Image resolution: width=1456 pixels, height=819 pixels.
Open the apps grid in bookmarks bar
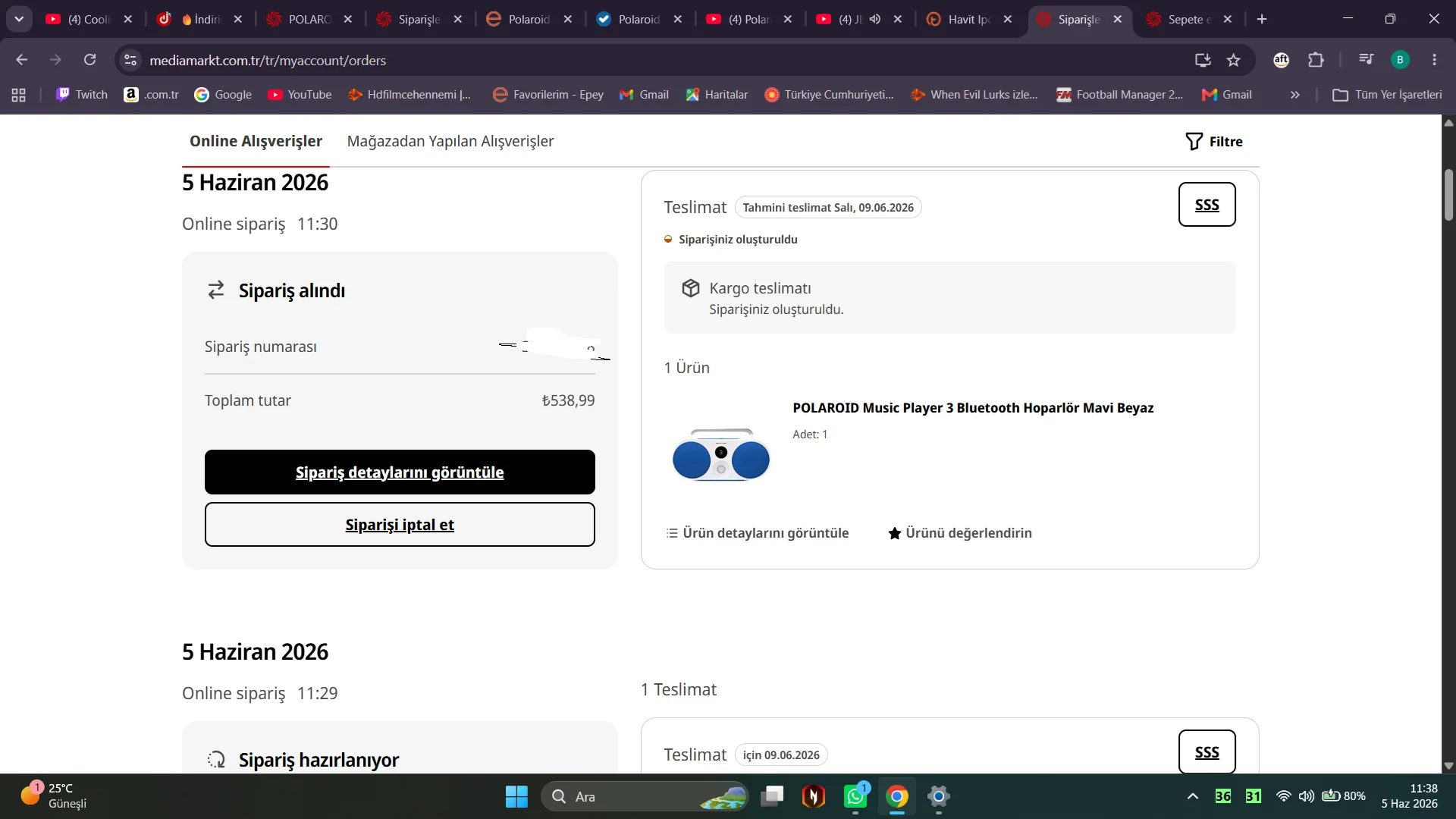point(19,95)
